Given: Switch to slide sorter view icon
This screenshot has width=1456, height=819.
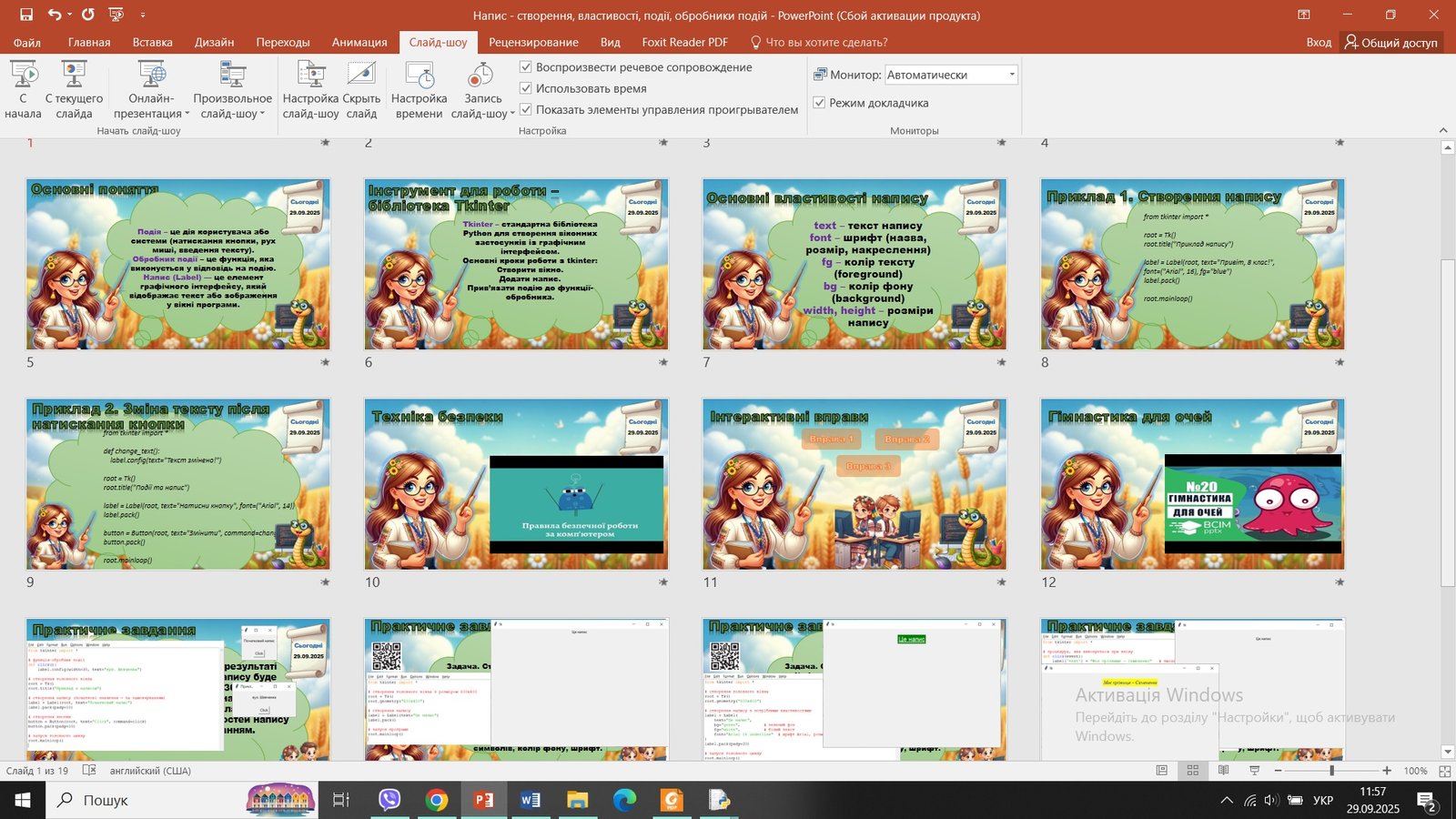Looking at the screenshot, I should pyautogui.click(x=1192, y=771).
